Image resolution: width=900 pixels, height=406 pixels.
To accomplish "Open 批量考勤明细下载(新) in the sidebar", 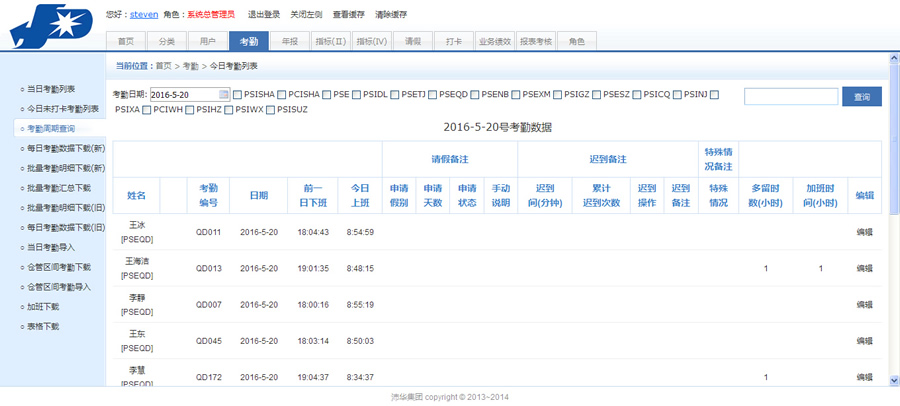I will [66, 168].
